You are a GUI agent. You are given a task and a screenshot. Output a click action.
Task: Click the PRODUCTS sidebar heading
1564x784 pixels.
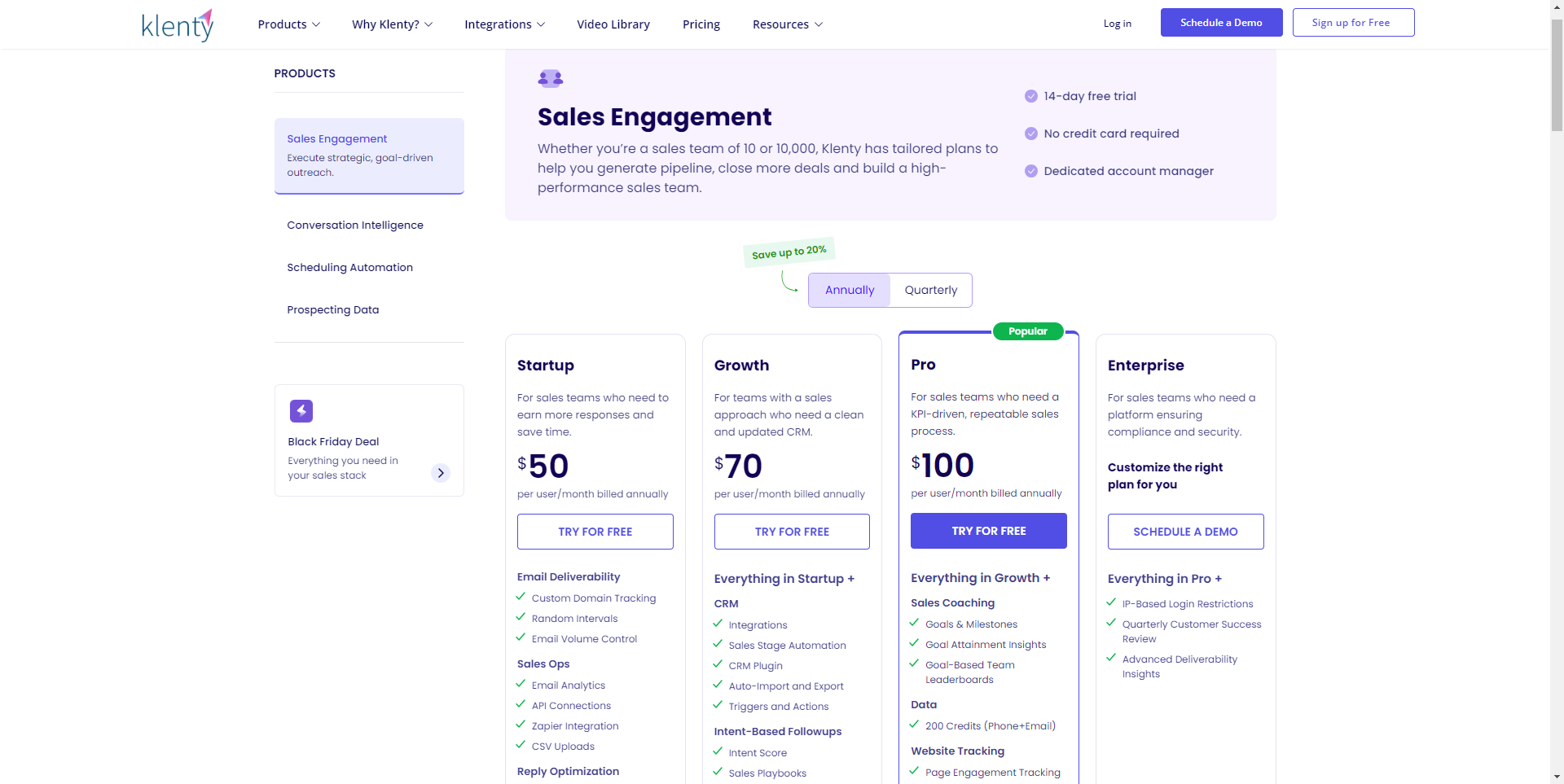click(x=305, y=73)
